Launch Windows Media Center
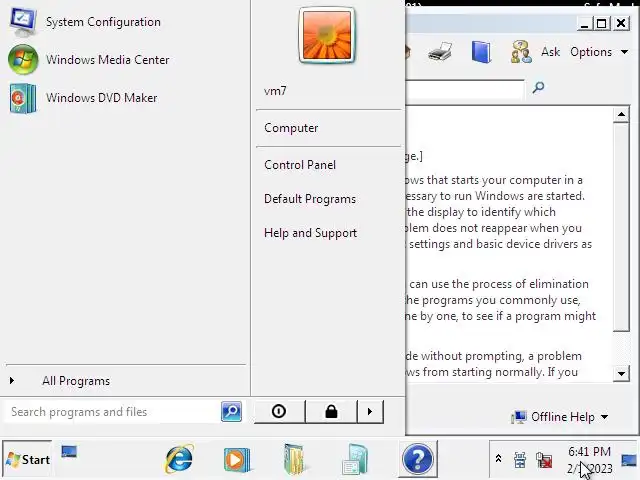This screenshot has height=480, width=640. coord(89,60)
